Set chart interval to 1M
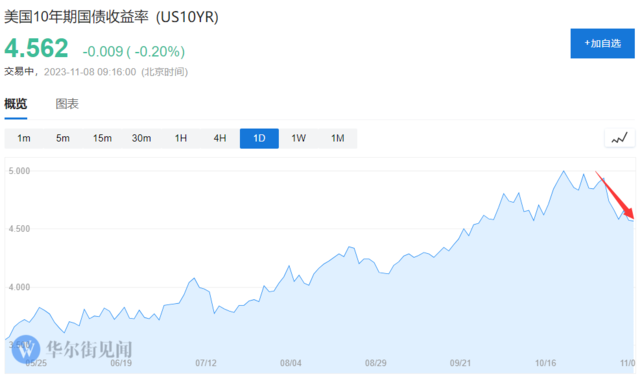This screenshot has height=383, width=640. coord(338,138)
